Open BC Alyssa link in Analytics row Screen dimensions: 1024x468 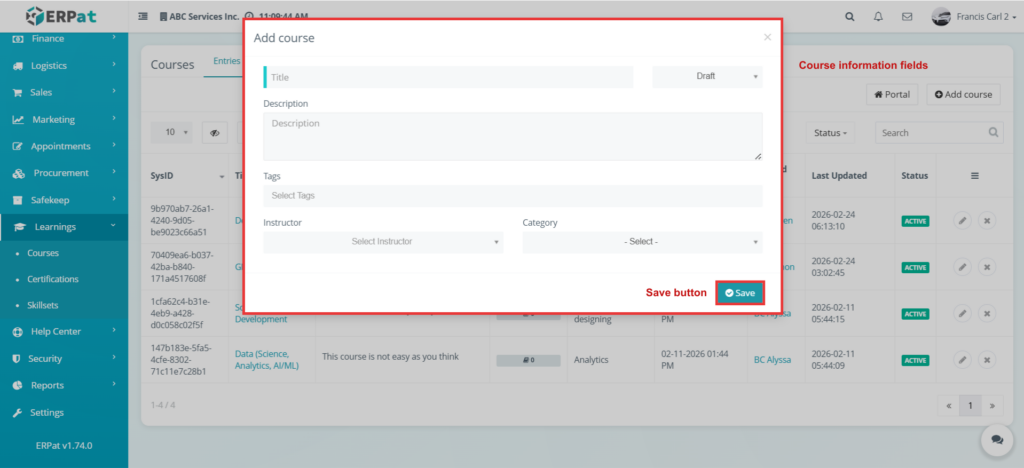(x=773, y=360)
